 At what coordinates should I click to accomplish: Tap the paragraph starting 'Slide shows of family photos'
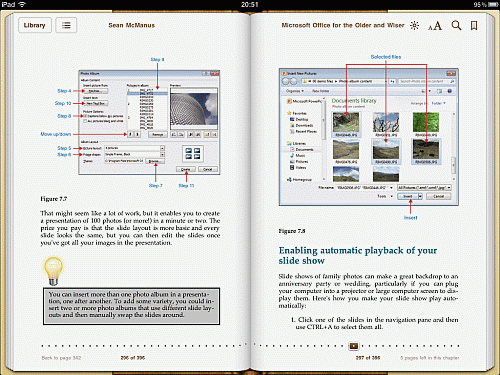pos(368,291)
